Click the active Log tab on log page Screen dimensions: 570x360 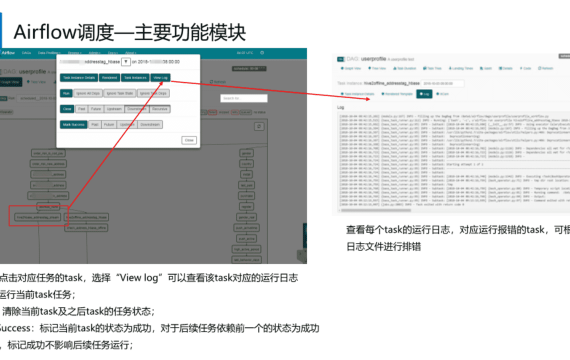pos(424,94)
